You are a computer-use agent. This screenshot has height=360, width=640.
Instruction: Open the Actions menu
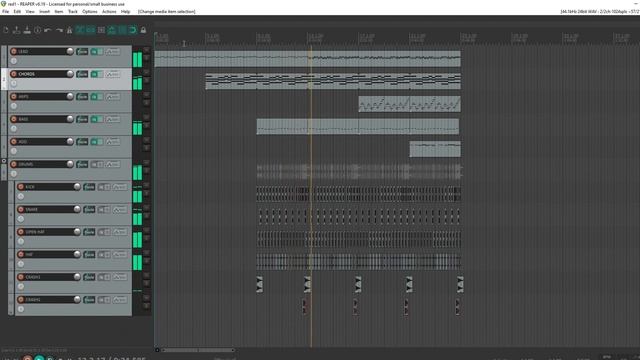pyautogui.click(x=109, y=11)
